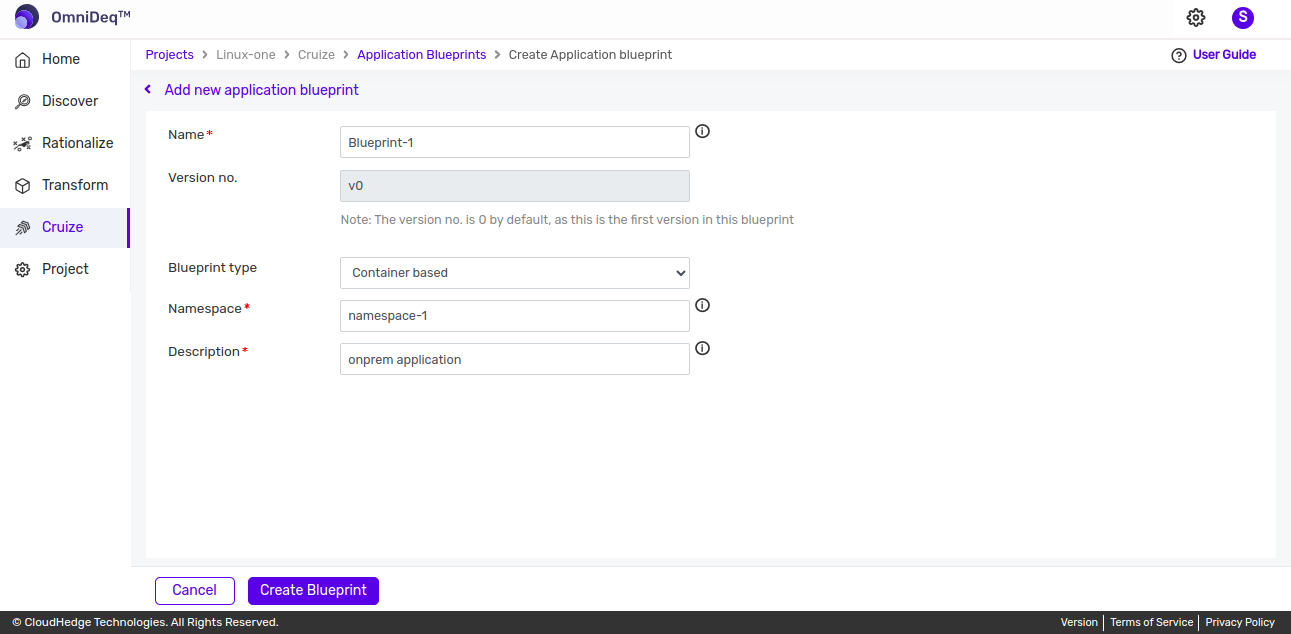1291x634 pixels.
Task: Open Terms of Service footer link
Action: pos(1152,622)
